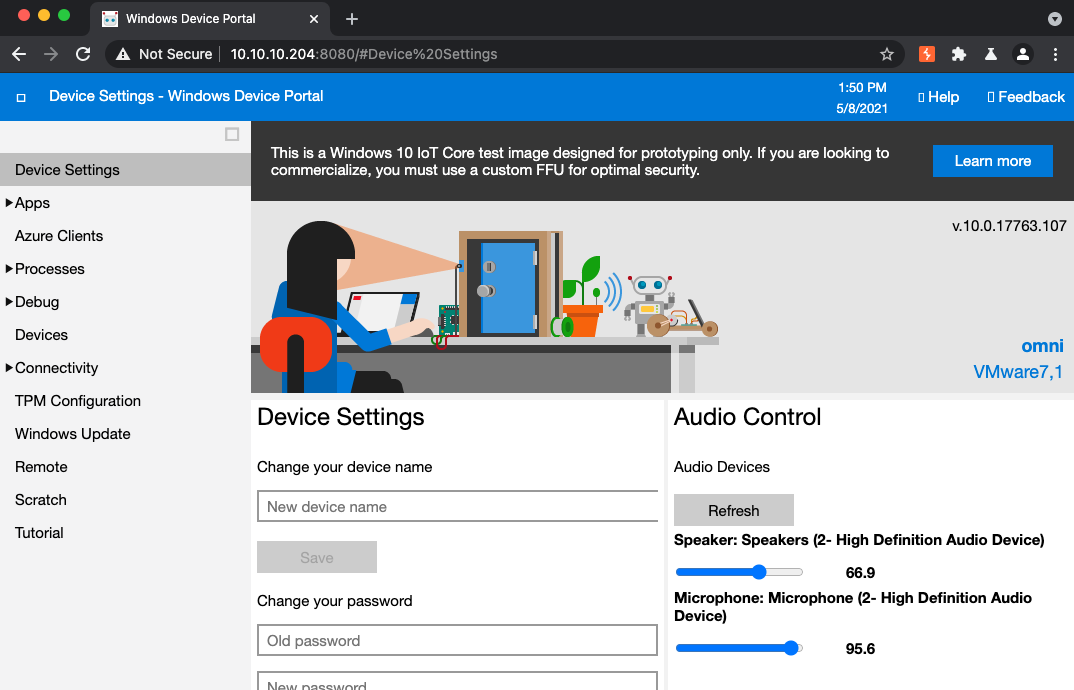Open Windows Update in the sidebar
The width and height of the screenshot is (1074, 690).
pos(73,434)
